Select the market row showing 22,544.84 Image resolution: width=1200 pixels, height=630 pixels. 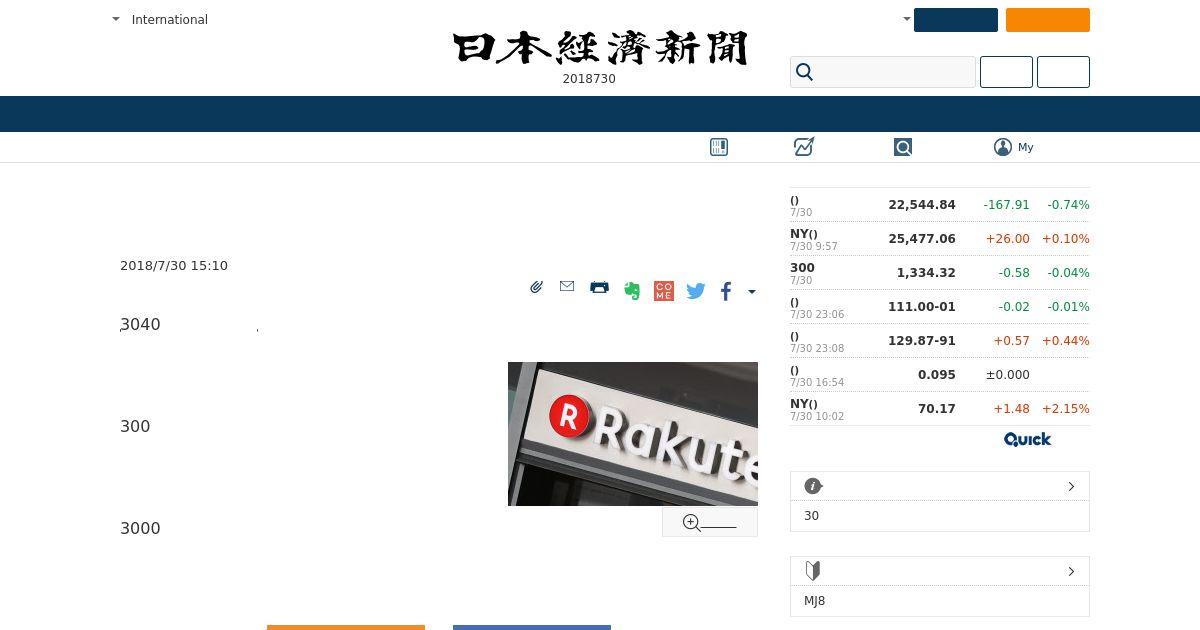(940, 205)
